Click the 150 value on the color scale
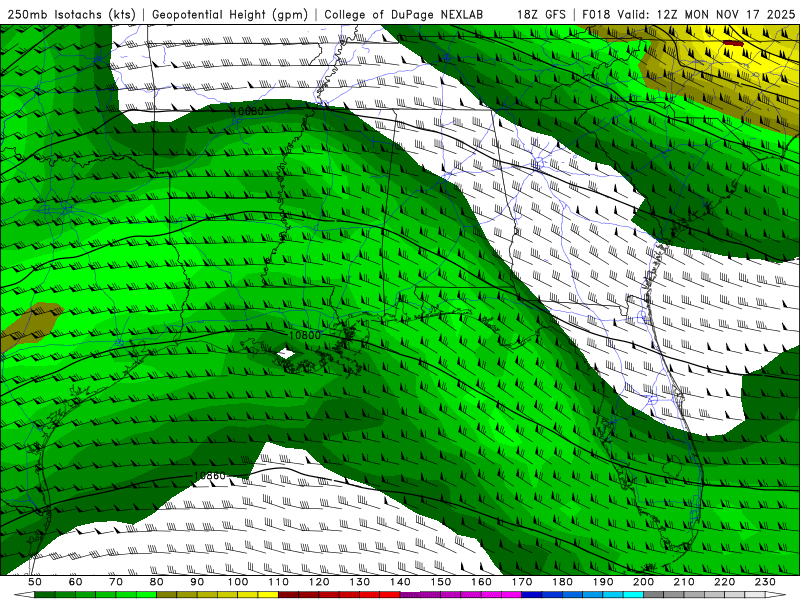The image size is (800, 600). [440, 582]
